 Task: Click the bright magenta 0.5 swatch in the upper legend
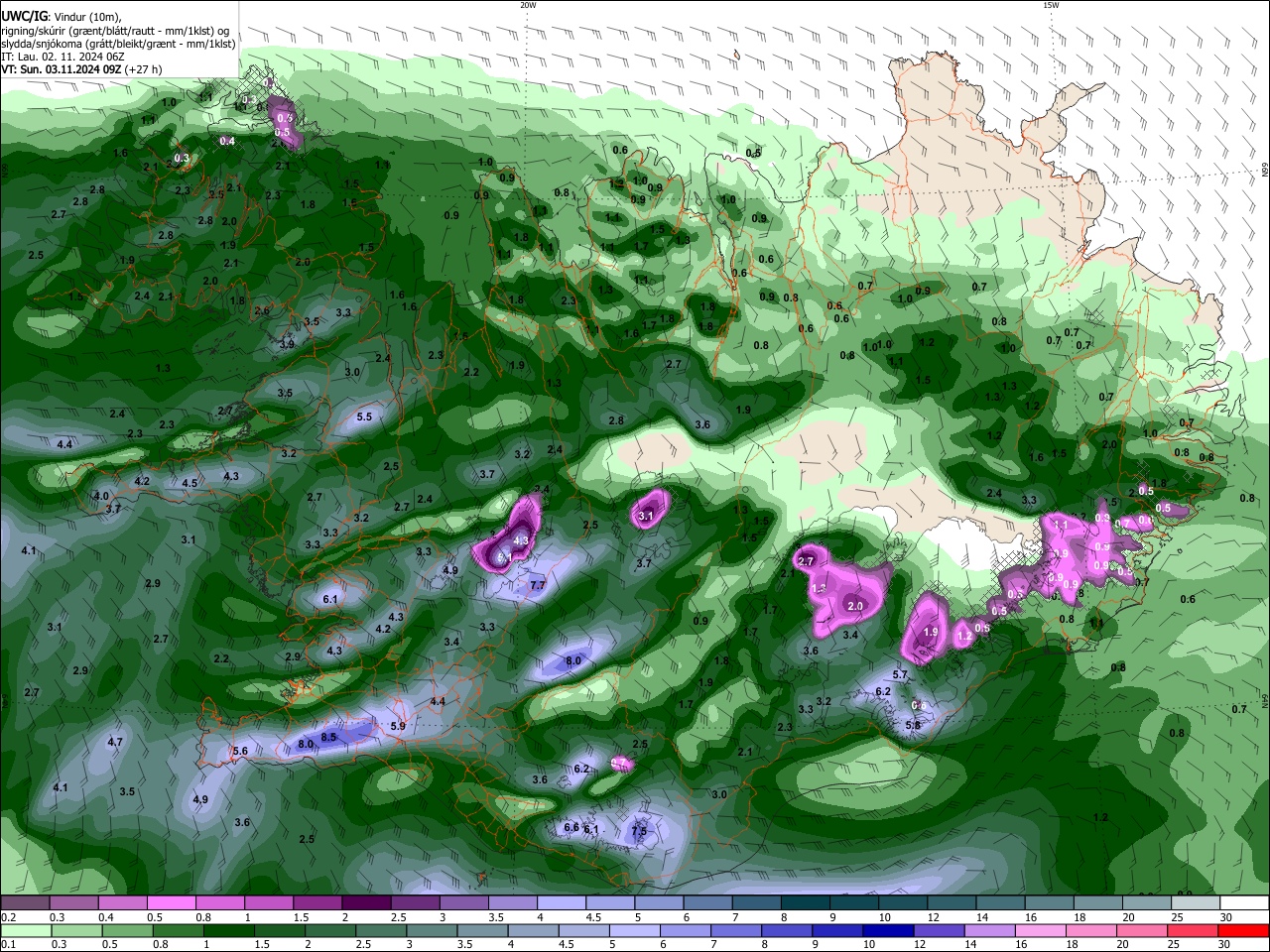pos(171,902)
